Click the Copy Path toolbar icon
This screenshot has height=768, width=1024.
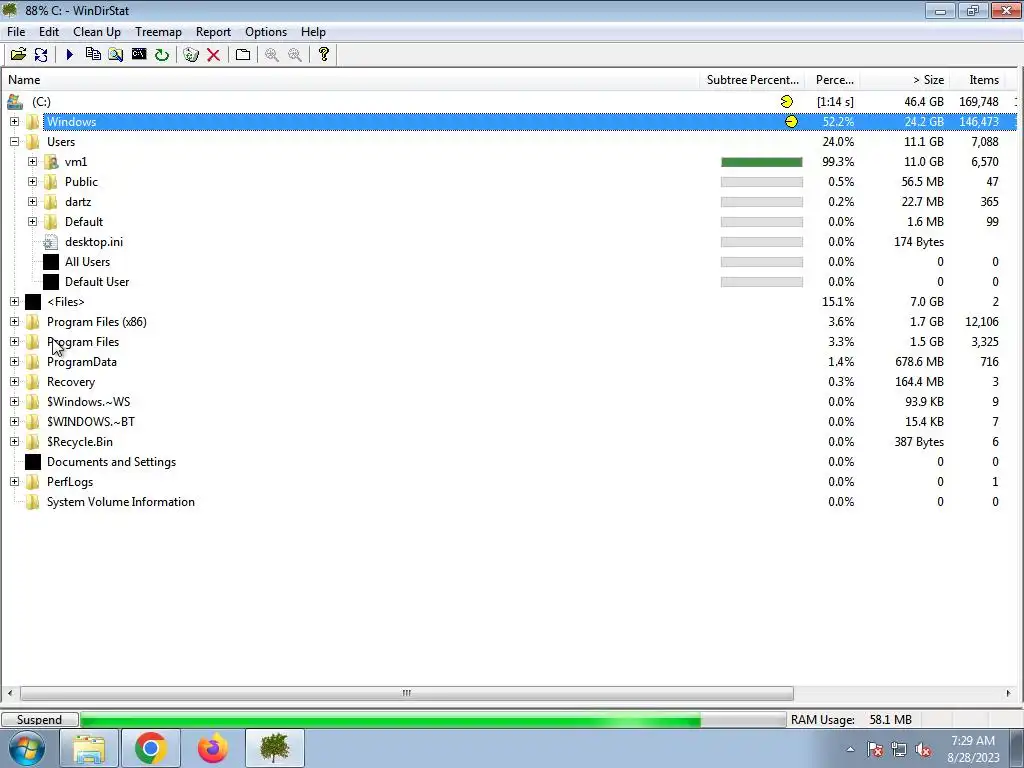[x=93, y=55]
